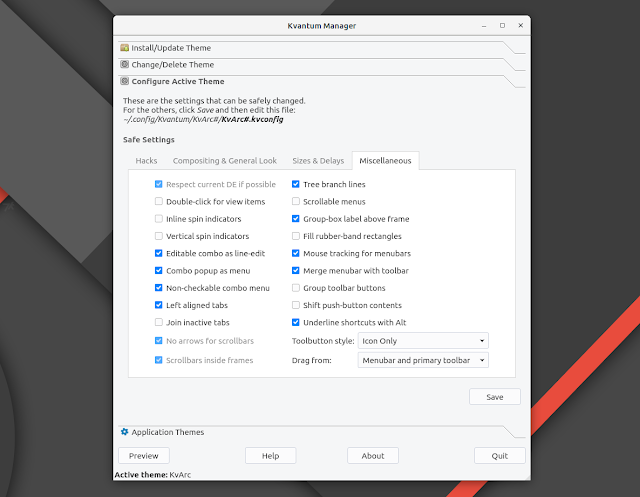The height and width of the screenshot is (497, 640).
Task: Switch to the Hacks tab
Action: click(147, 160)
